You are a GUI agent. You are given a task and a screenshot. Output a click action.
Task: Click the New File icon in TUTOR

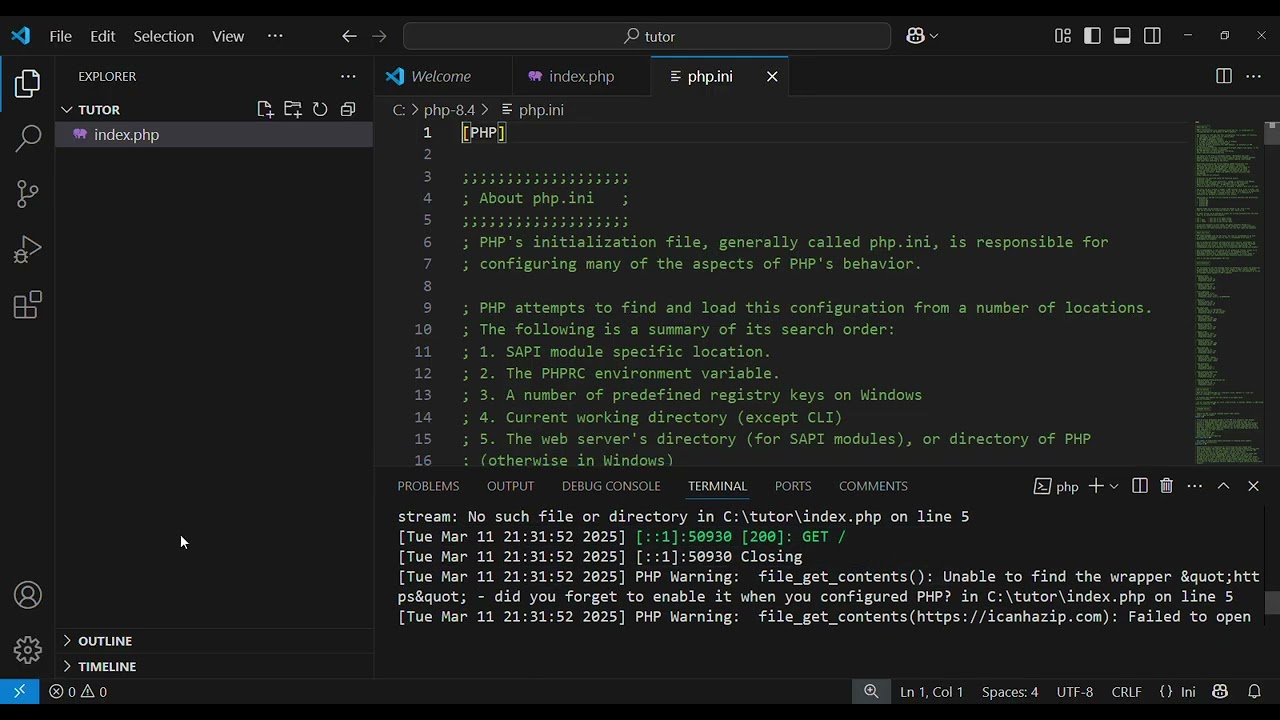coord(265,110)
